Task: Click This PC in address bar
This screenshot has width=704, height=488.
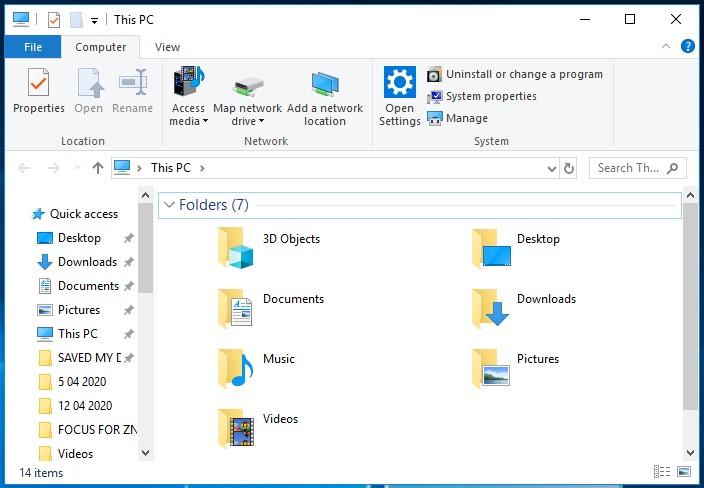Action: tap(171, 168)
